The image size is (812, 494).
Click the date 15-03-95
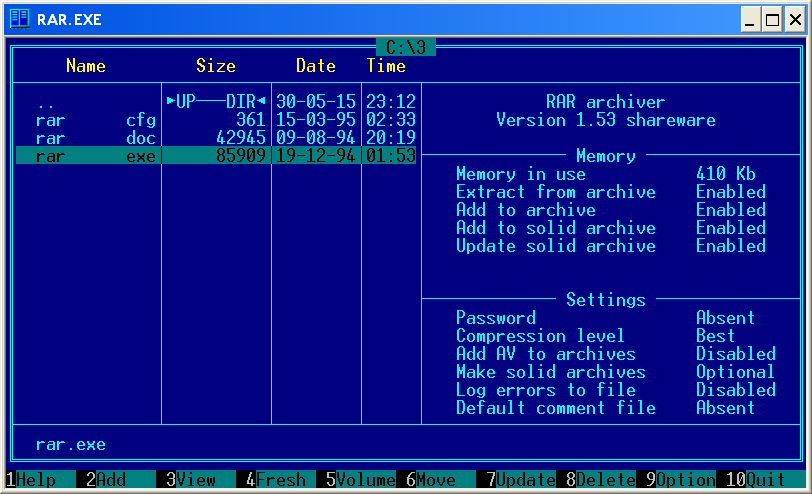click(x=316, y=120)
